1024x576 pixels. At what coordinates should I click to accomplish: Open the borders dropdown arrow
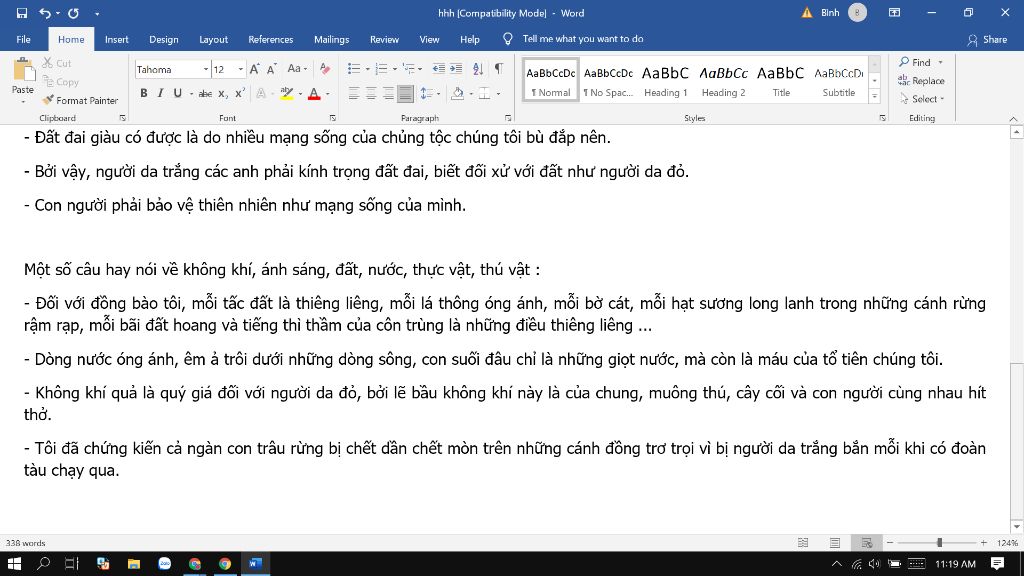tap(498, 94)
